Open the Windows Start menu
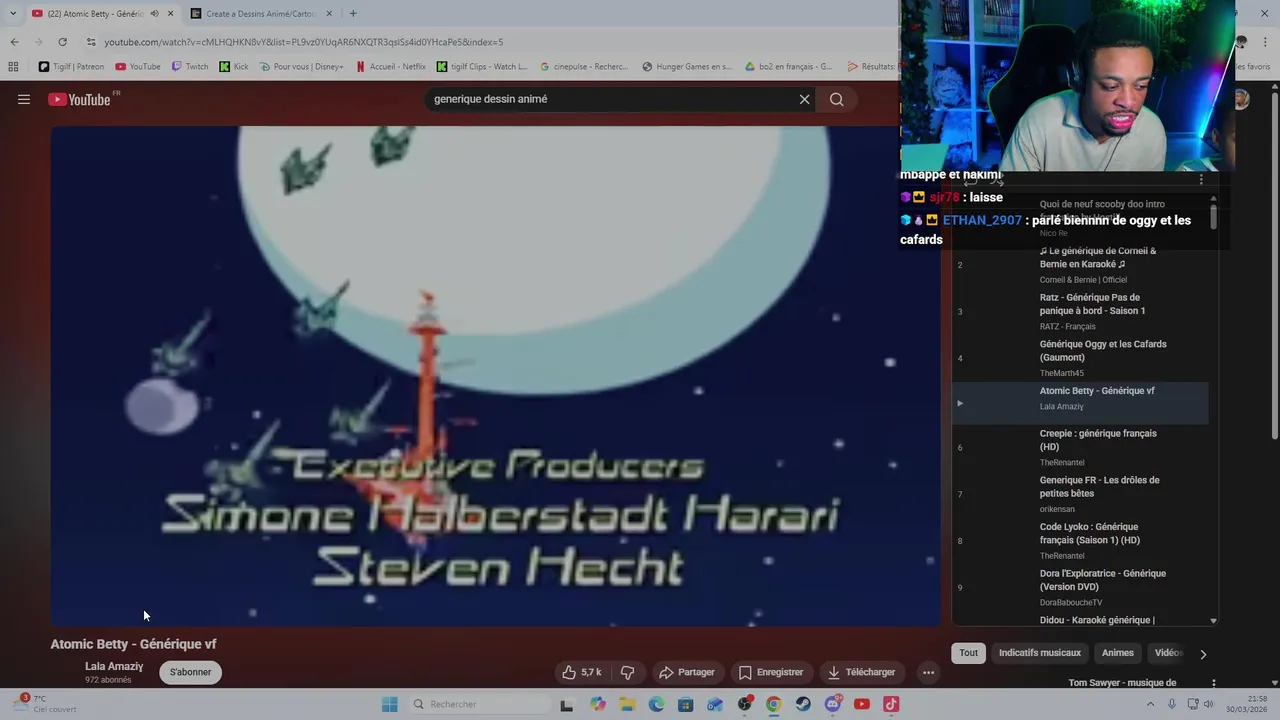The image size is (1280, 720). pos(390,704)
